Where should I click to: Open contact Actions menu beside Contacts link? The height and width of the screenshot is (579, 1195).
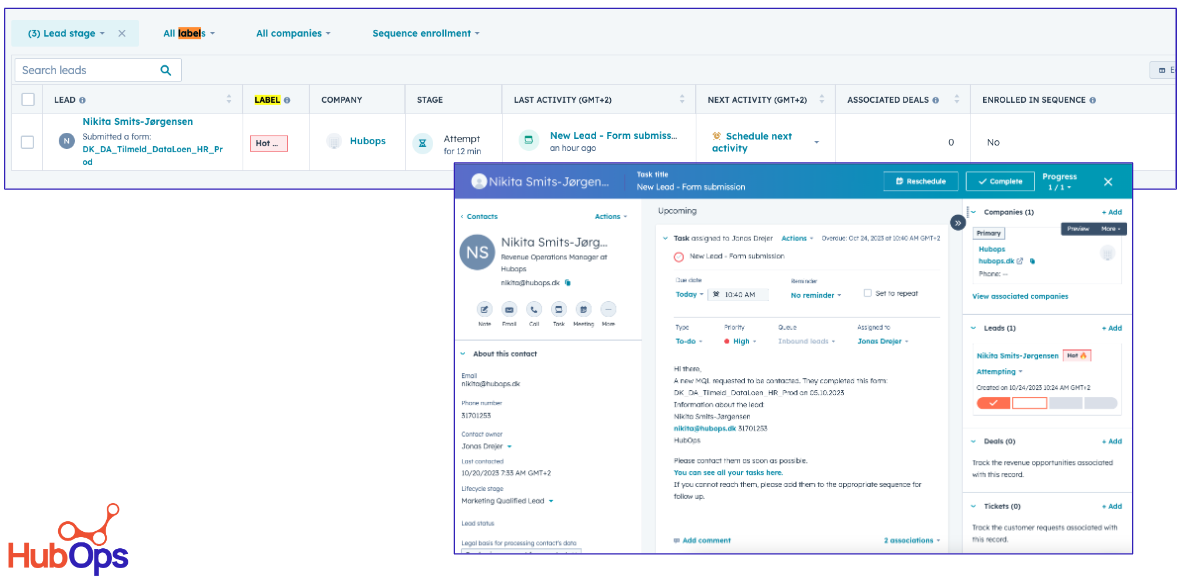coord(611,217)
